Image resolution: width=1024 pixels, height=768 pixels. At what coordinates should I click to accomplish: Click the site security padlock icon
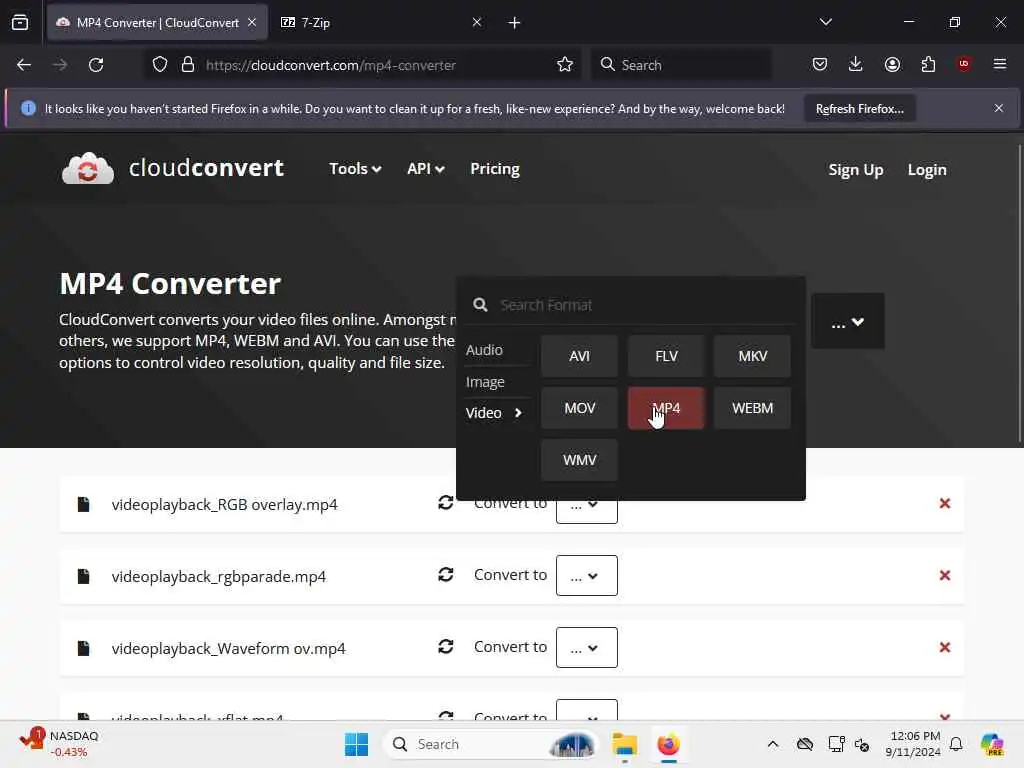[x=188, y=65]
